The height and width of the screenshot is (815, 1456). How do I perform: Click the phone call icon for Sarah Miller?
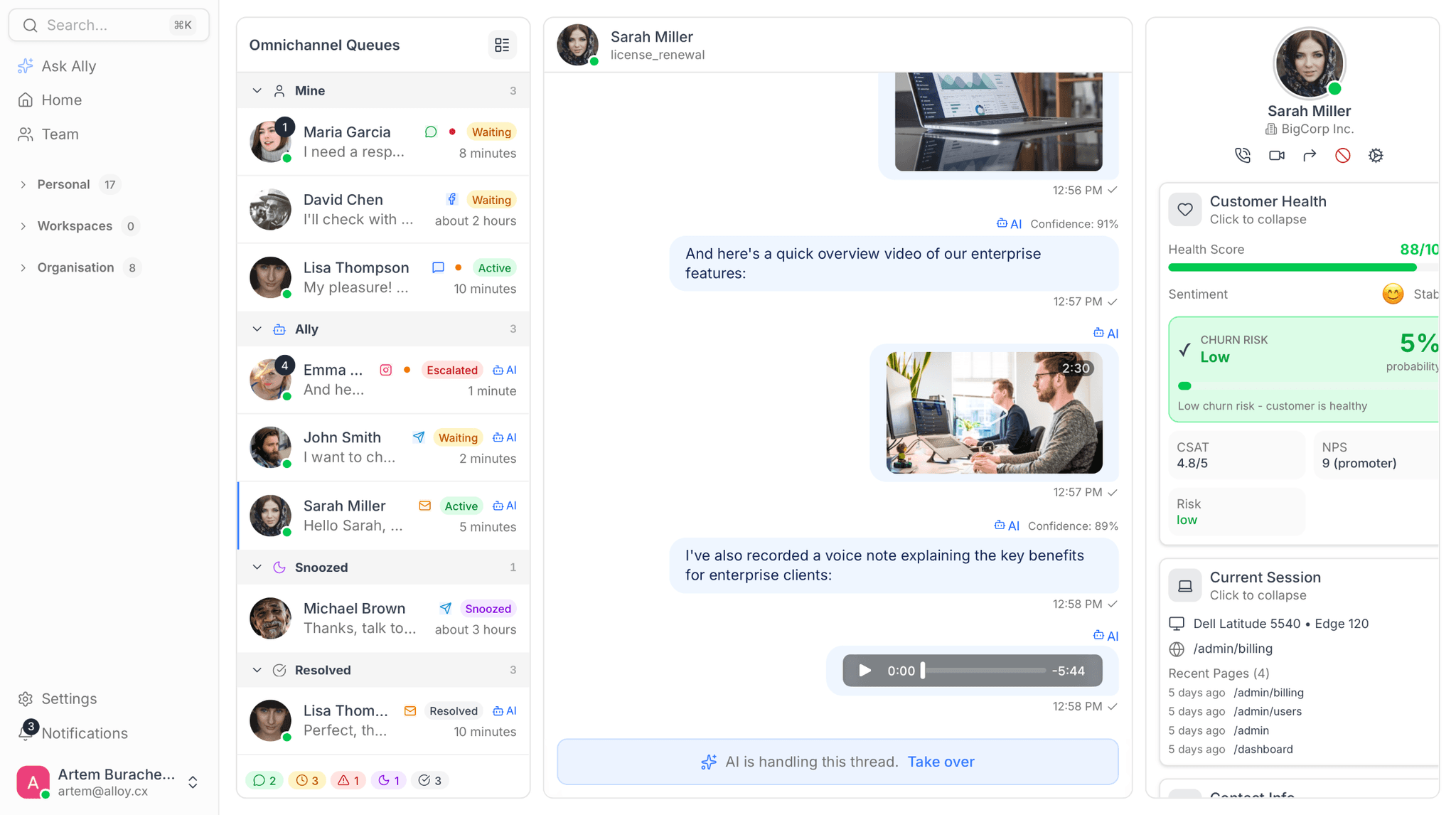pos(1242,155)
